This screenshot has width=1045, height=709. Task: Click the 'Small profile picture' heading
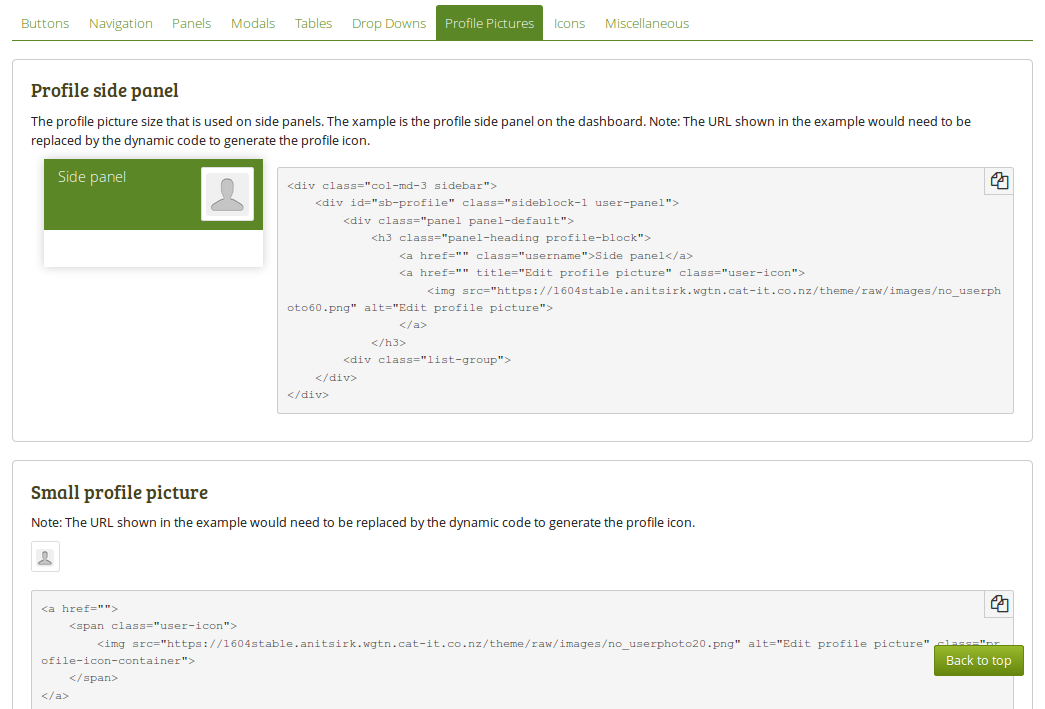tap(119, 493)
